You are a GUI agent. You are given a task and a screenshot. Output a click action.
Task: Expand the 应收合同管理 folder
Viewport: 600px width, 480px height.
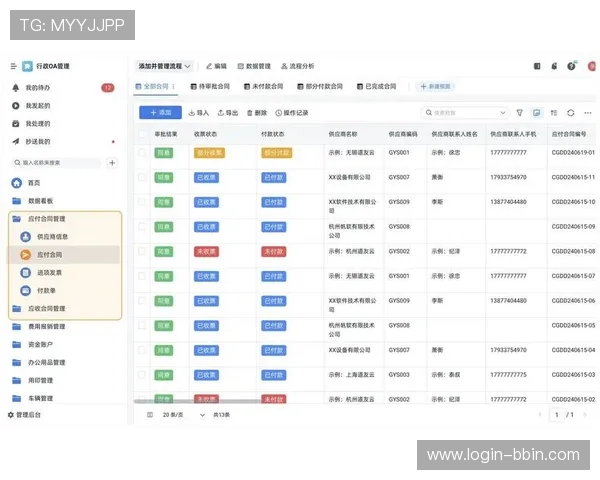click(39, 309)
